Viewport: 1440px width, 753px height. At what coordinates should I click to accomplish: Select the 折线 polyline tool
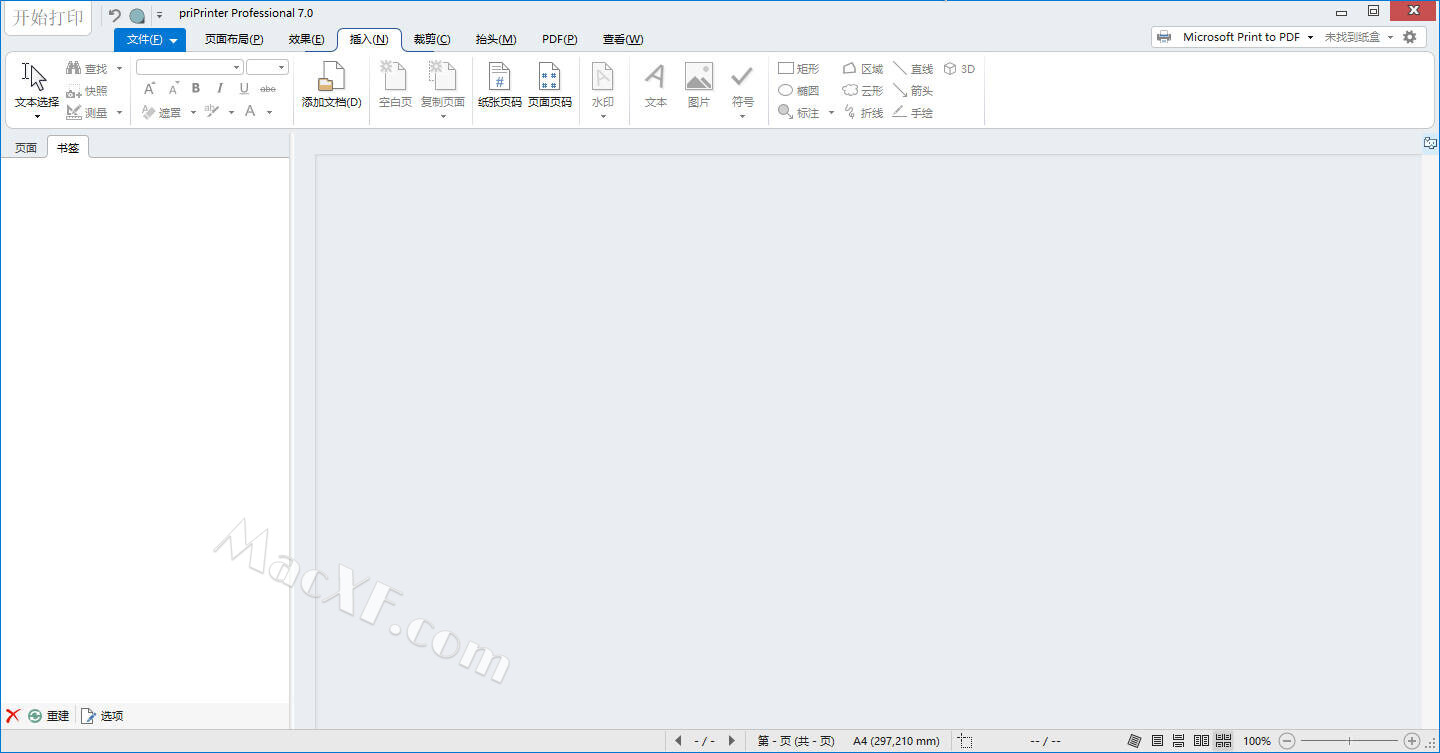[863, 113]
